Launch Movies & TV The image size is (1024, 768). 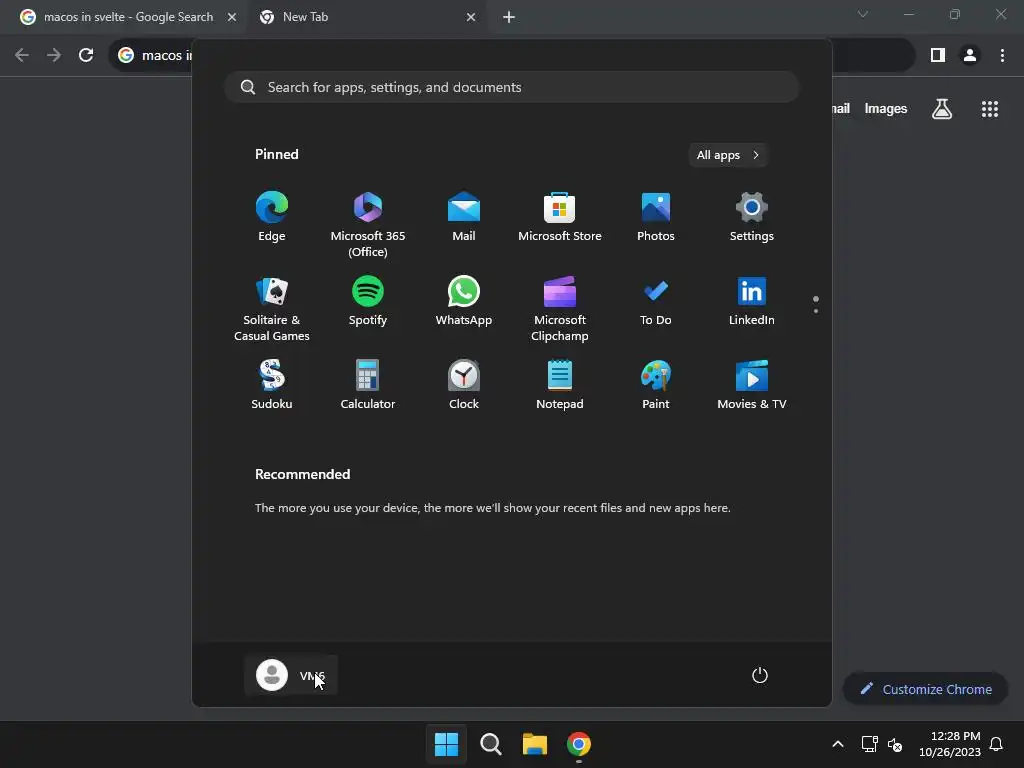(x=752, y=385)
